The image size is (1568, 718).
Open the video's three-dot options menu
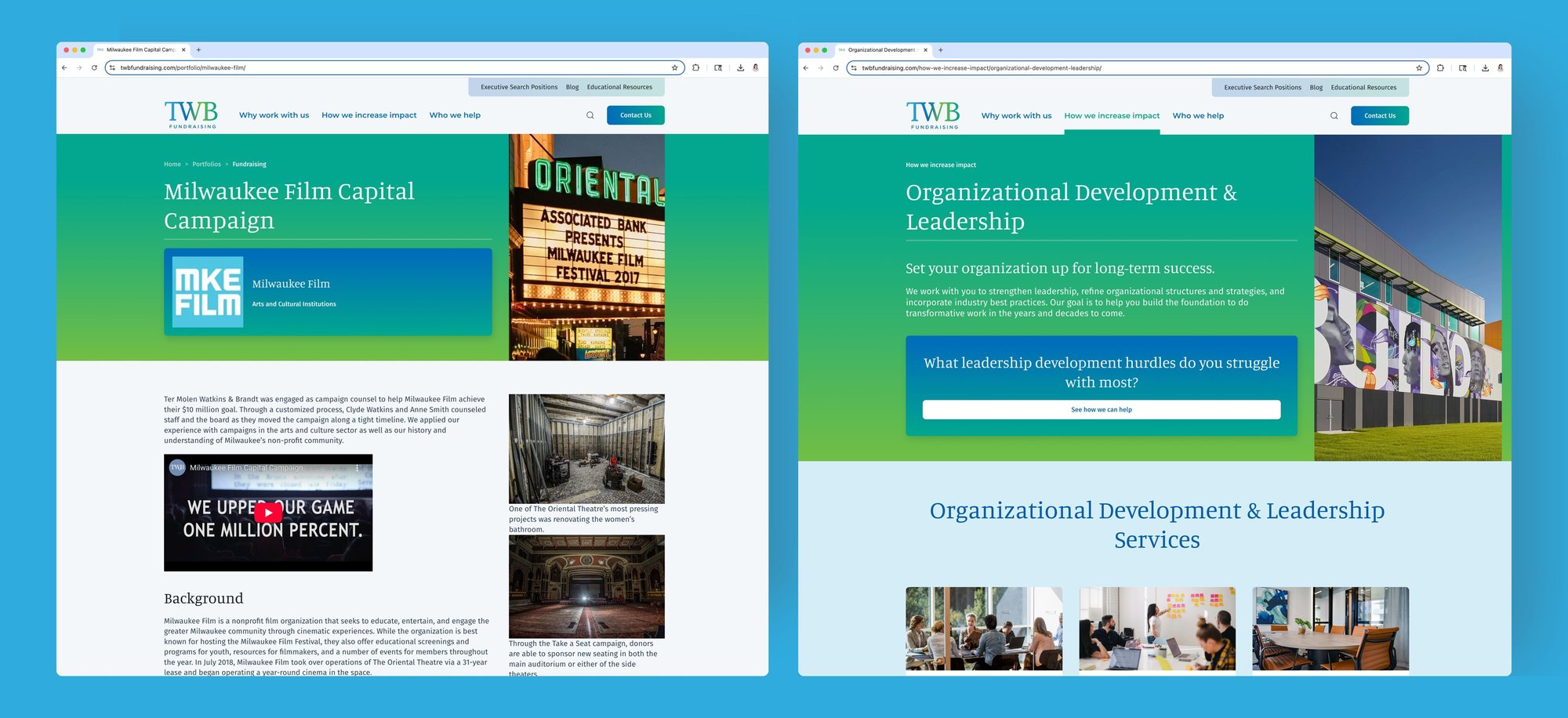click(x=358, y=468)
